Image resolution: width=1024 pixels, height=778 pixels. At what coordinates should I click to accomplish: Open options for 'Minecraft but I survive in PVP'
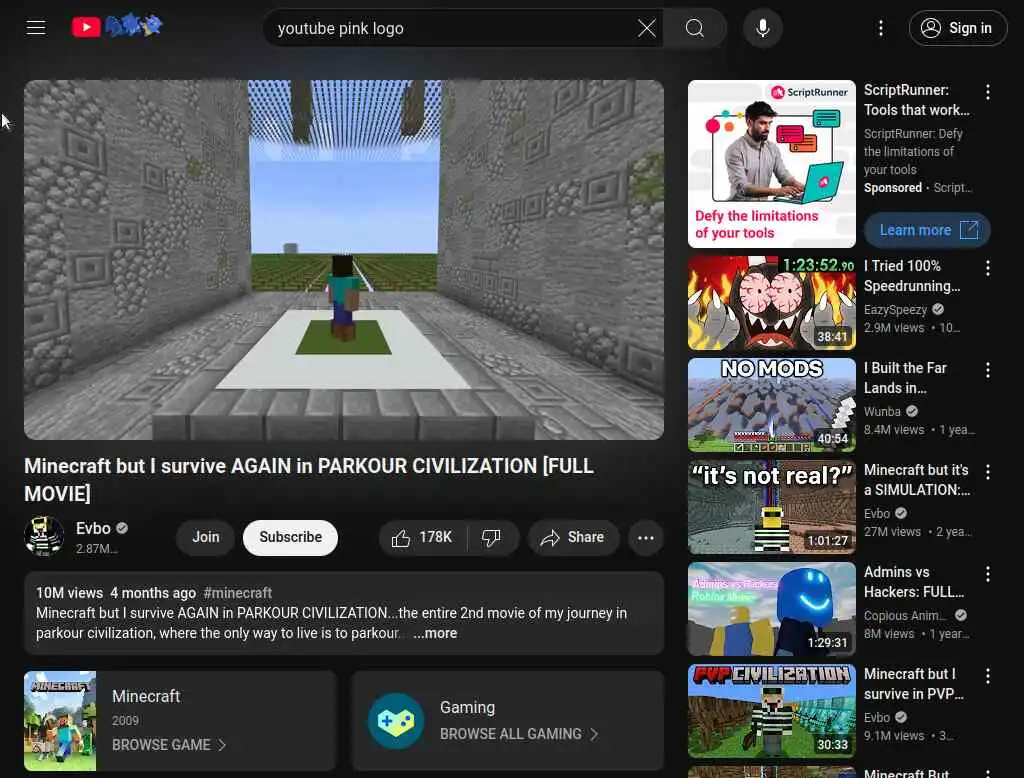[x=988, y=675]
